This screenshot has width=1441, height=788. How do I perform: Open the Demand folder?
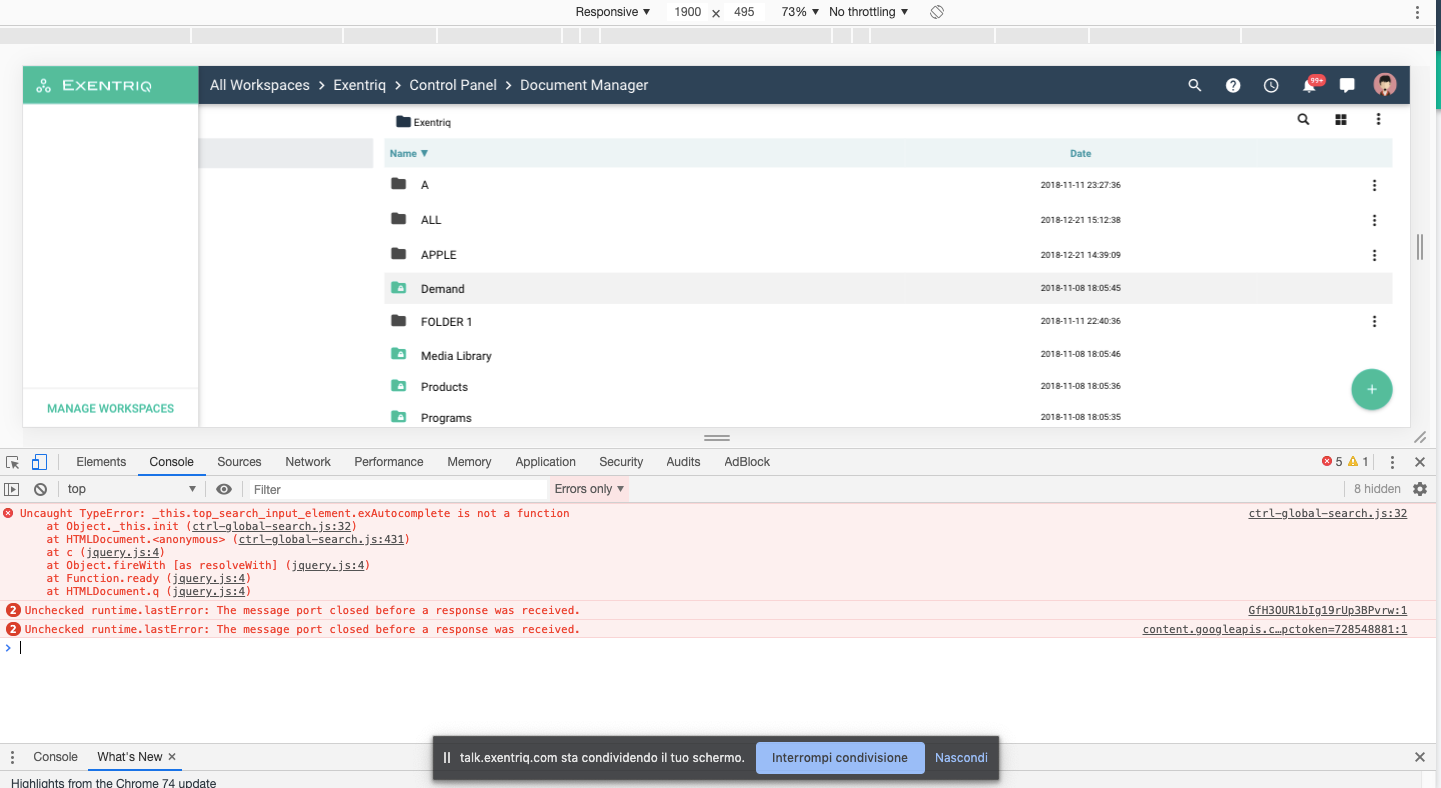(442, 289)
